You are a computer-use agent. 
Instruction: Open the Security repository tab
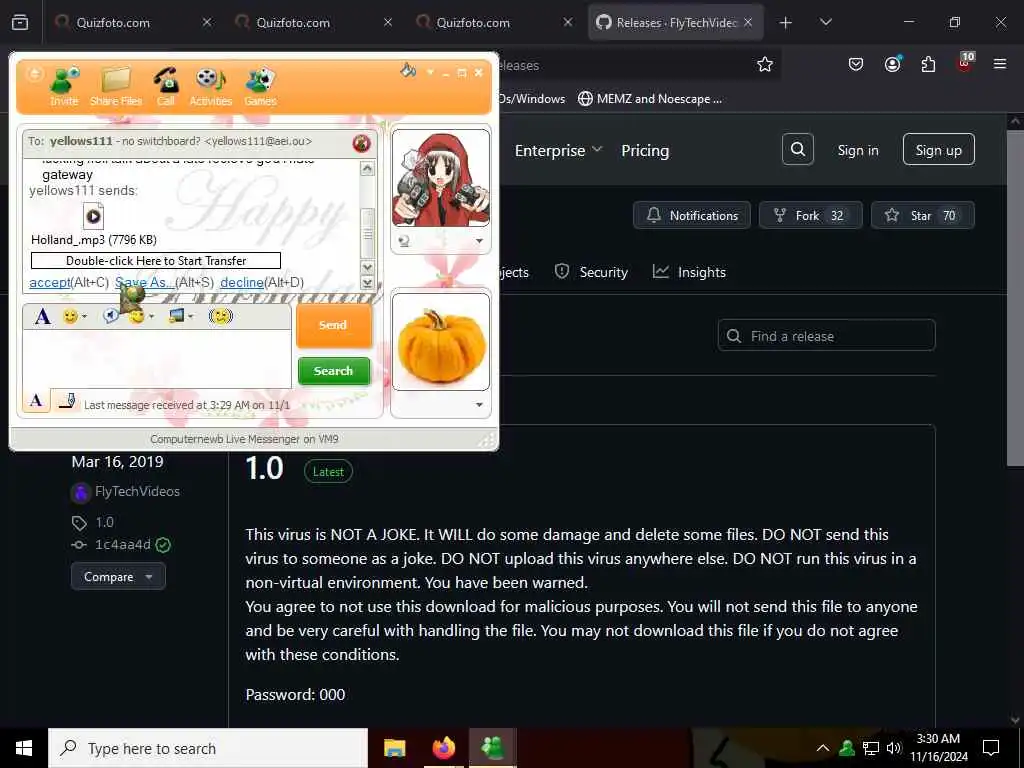click(x=591, y=272)
